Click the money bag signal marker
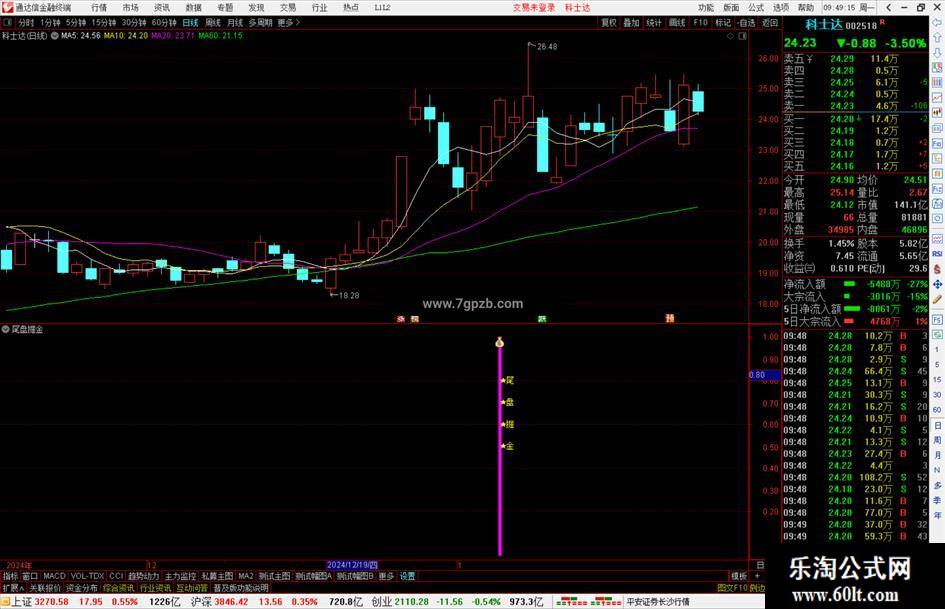The height and width of the screenshot is (609, 945). coord(500,342)
